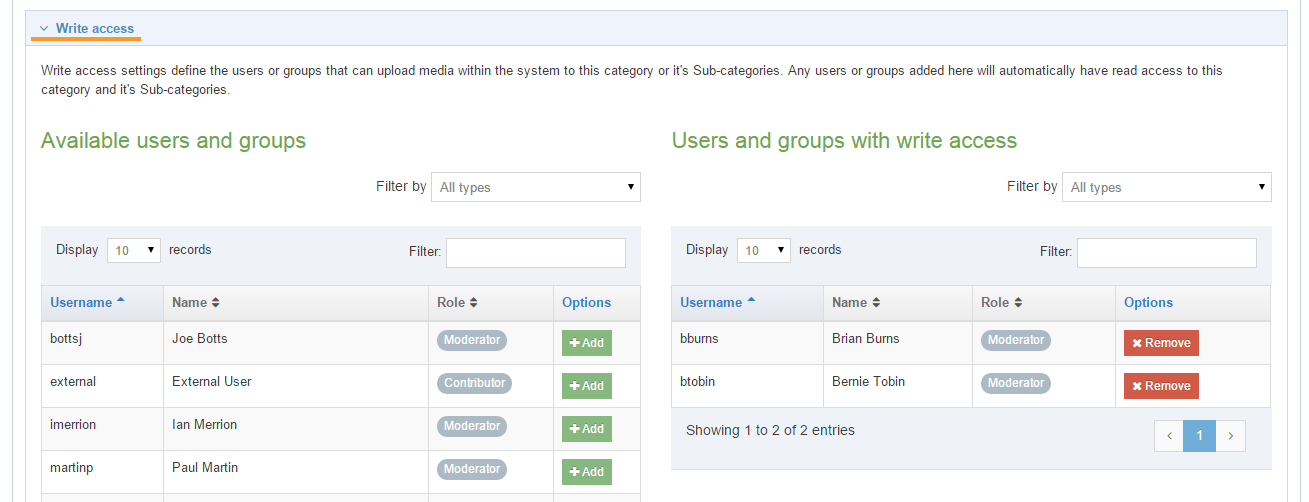1309x502 pixels.
Task: Focus the write access Filter text field
Action: pyautogui.click(x=1166, y=252)
